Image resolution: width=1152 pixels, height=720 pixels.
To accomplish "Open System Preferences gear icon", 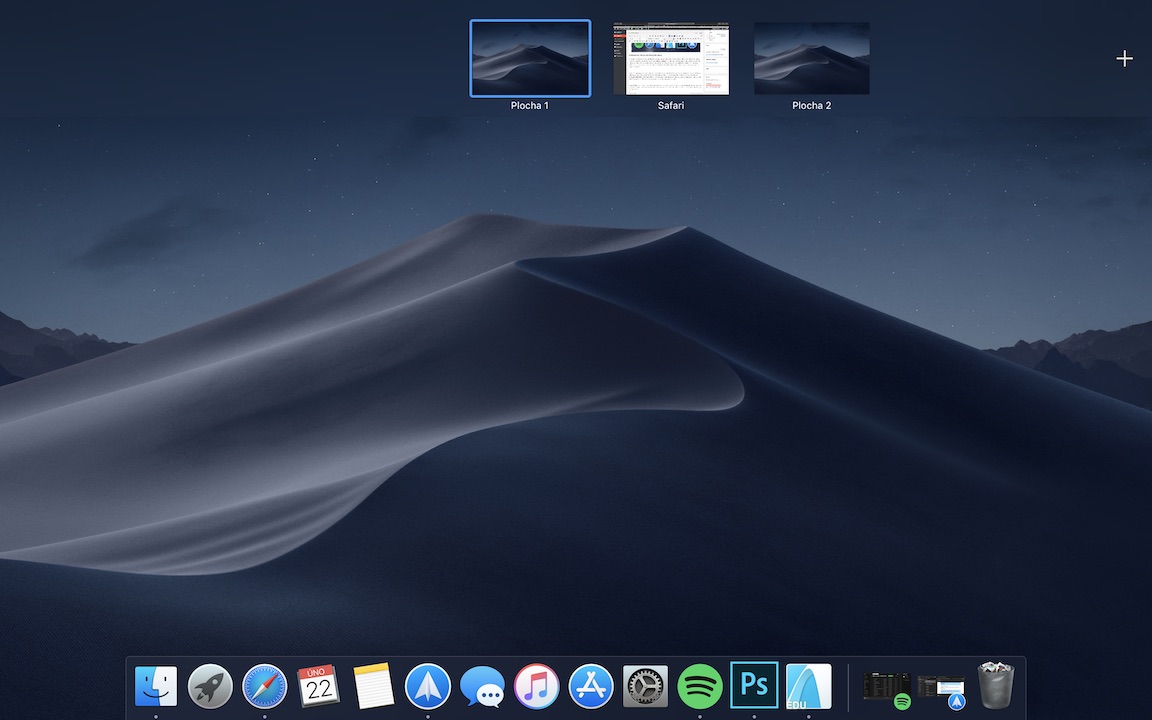I will click(645, 686).
